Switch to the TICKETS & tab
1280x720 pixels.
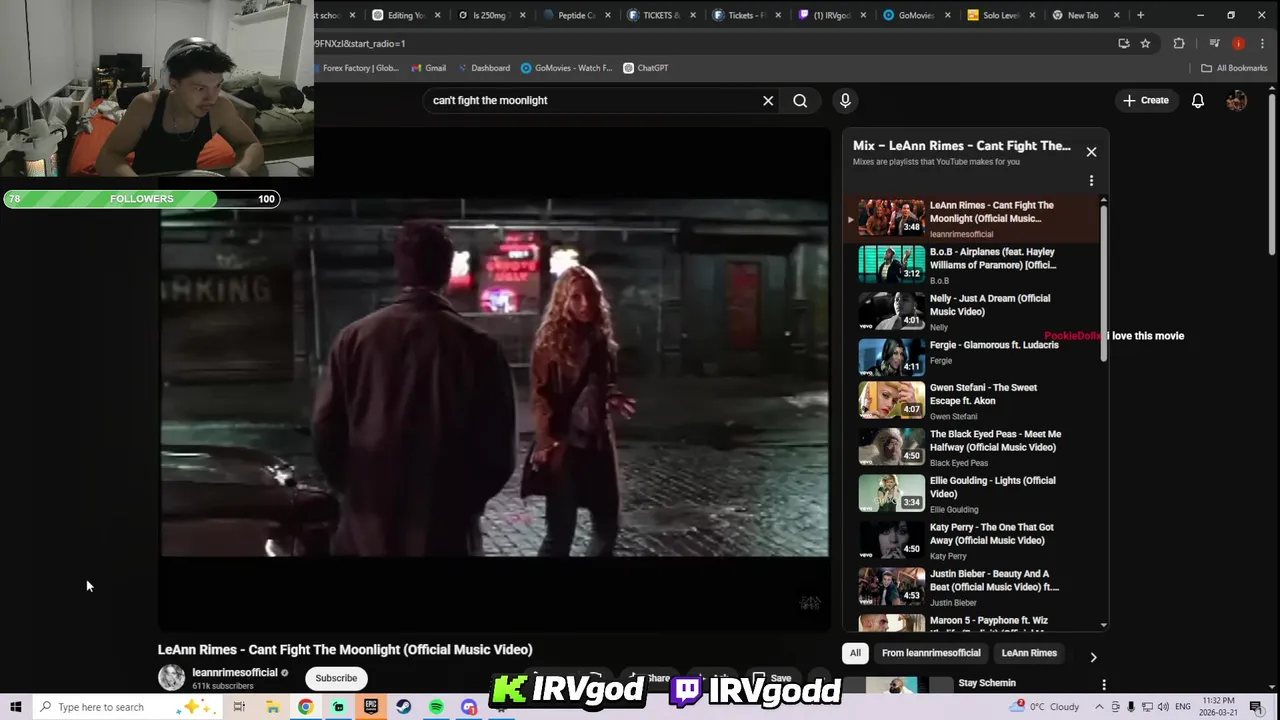[x=660, y=15]
